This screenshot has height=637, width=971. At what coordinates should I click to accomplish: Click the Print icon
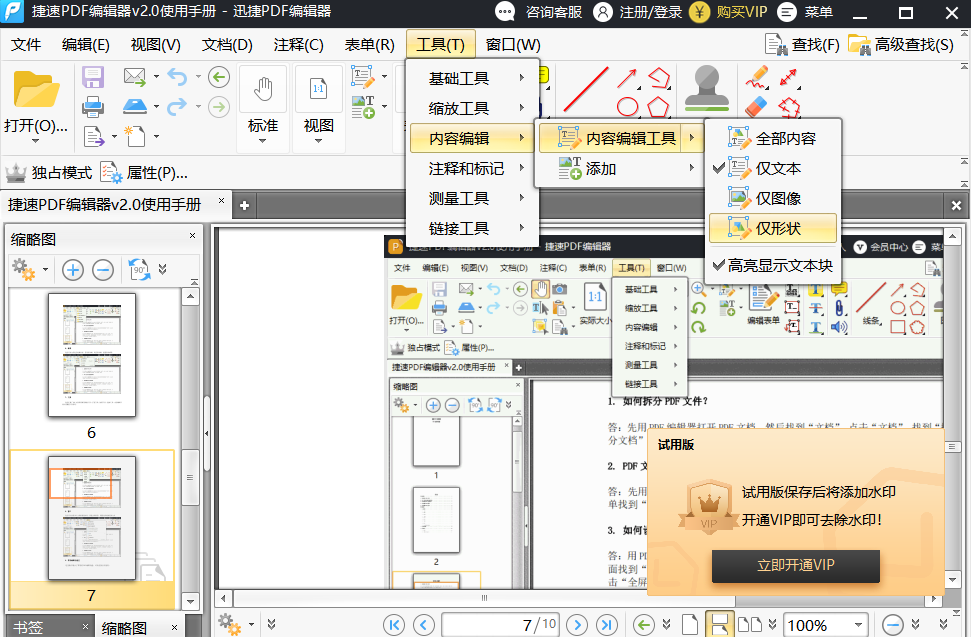[93, 107]
